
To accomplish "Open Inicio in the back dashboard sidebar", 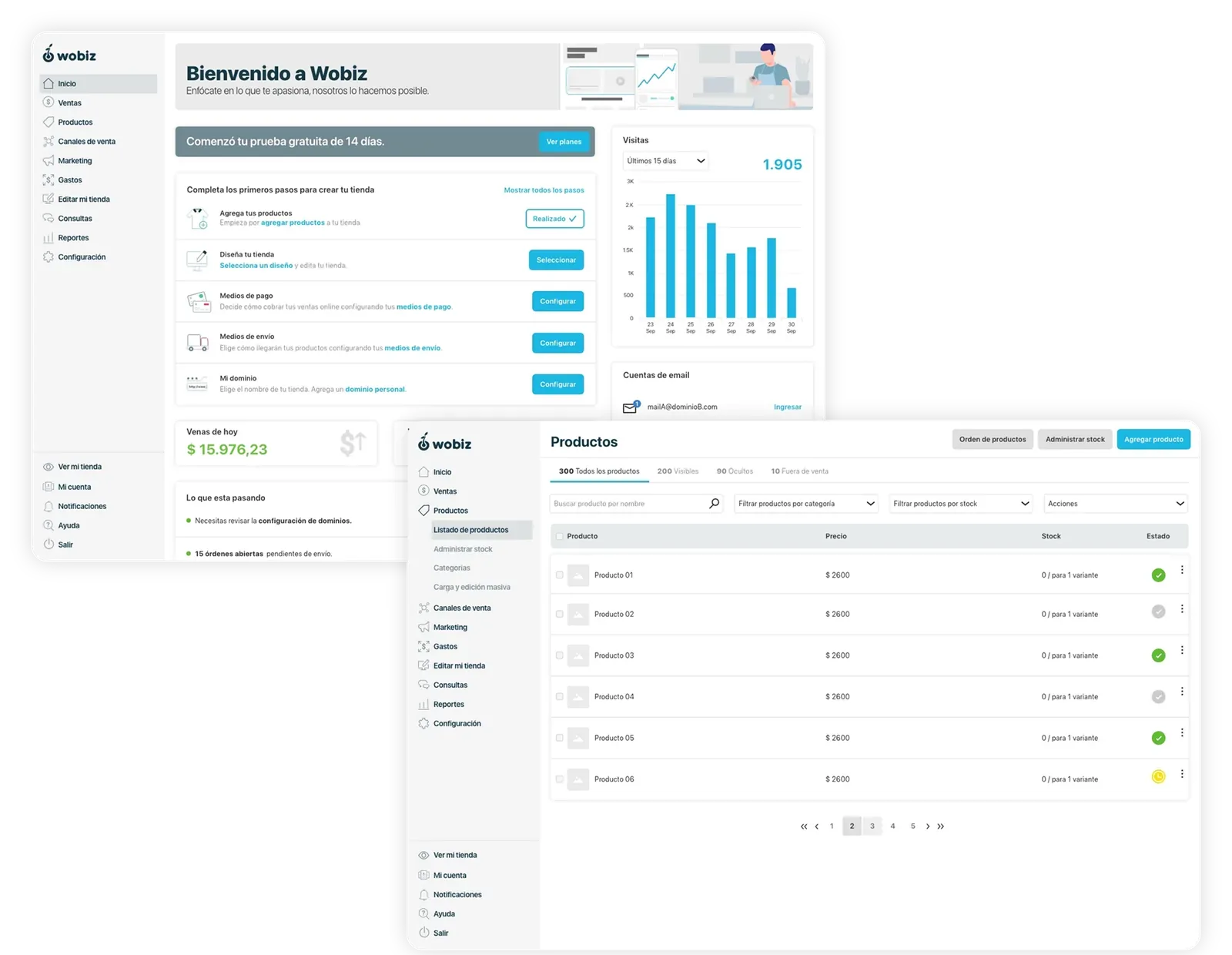I will pyautogui.click(x=98, y=83).
